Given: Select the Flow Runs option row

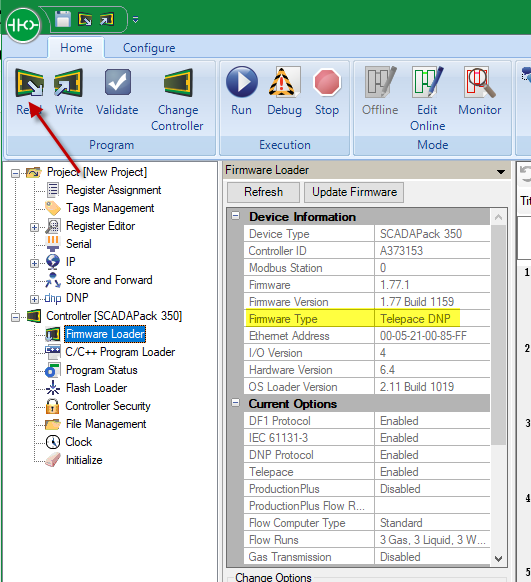Looking at the screenshot, I should tap(367, 540).
